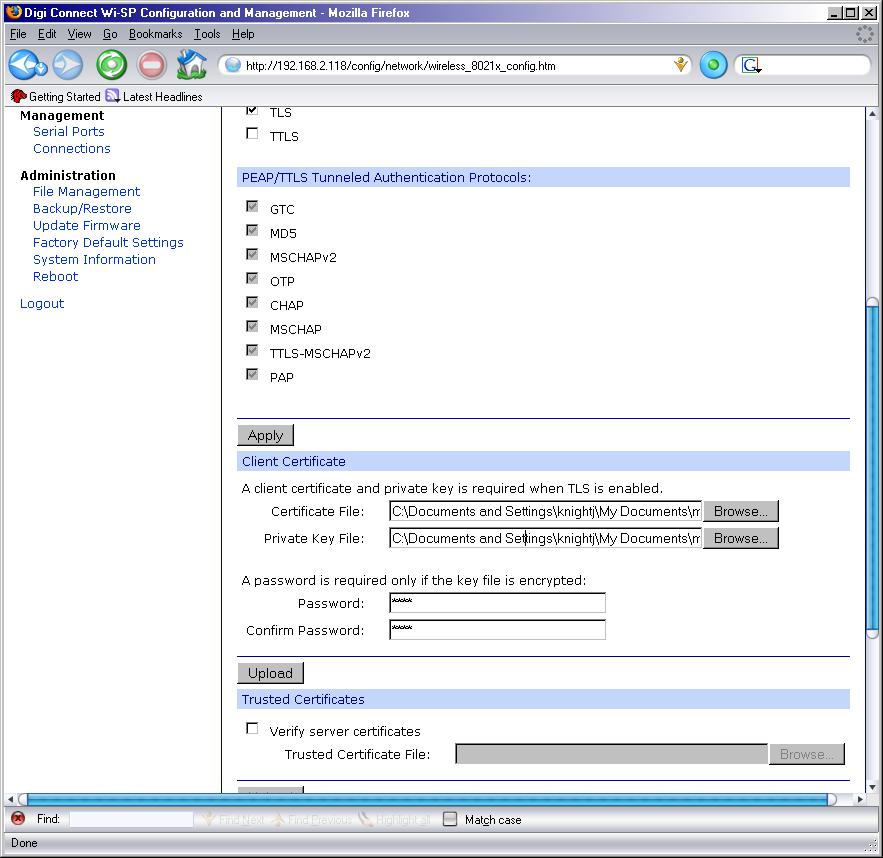This screenshot has width=883, height=858.
Task: Click the green Reload page icon
Action: pos(111,66)
